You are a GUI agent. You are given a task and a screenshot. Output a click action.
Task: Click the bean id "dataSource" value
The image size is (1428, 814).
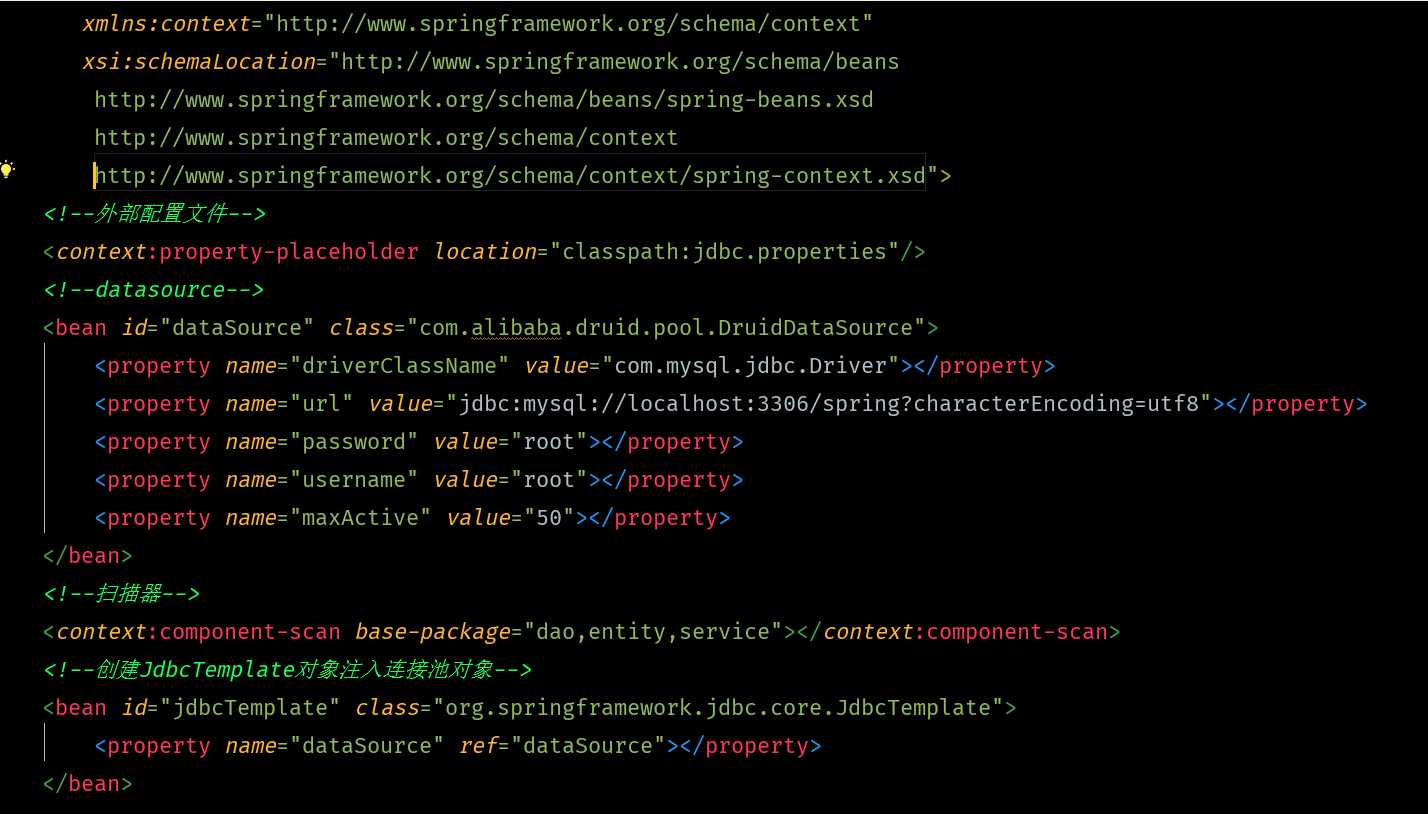[x=237, y=327]
